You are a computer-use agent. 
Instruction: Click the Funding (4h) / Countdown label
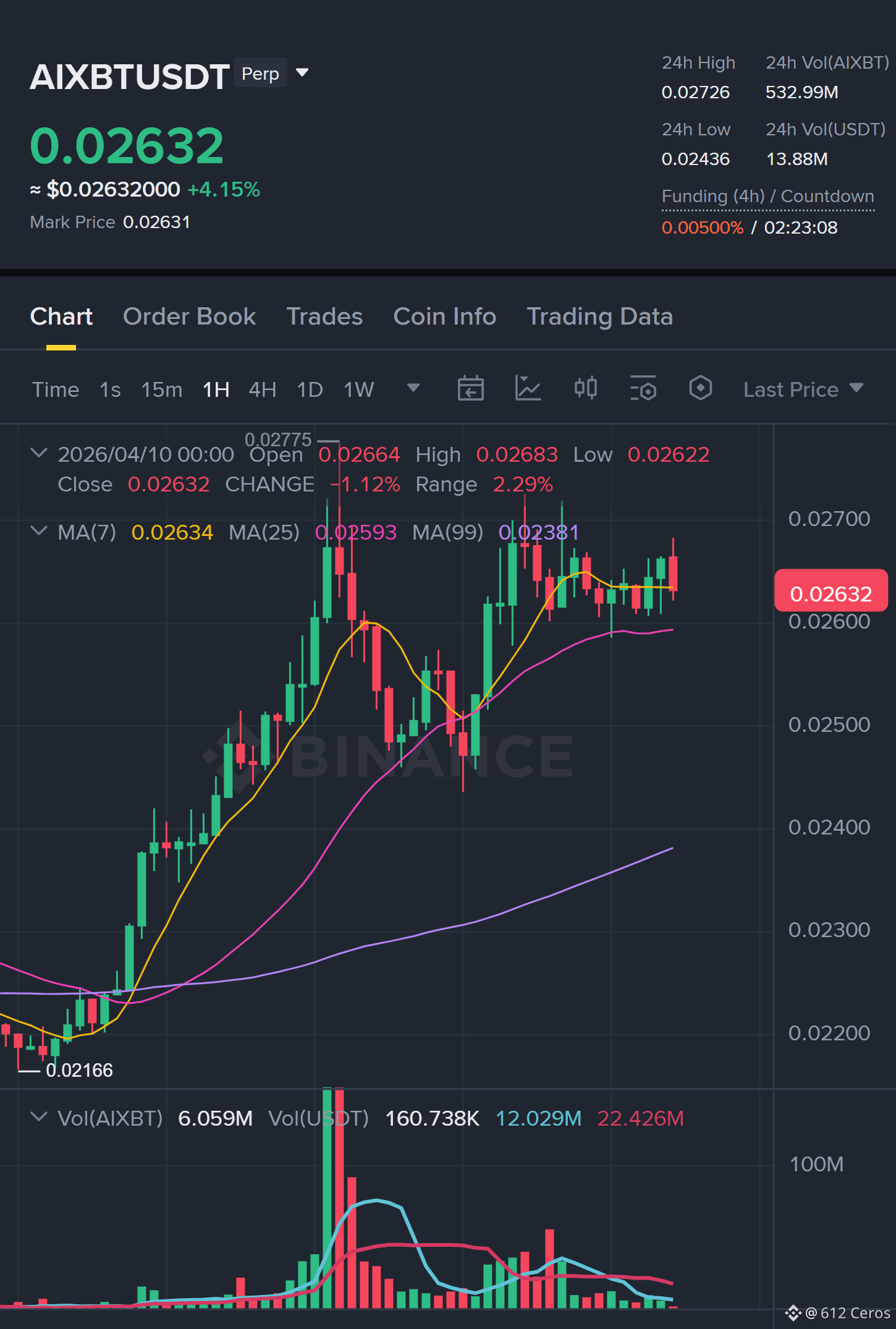[767, 197]
